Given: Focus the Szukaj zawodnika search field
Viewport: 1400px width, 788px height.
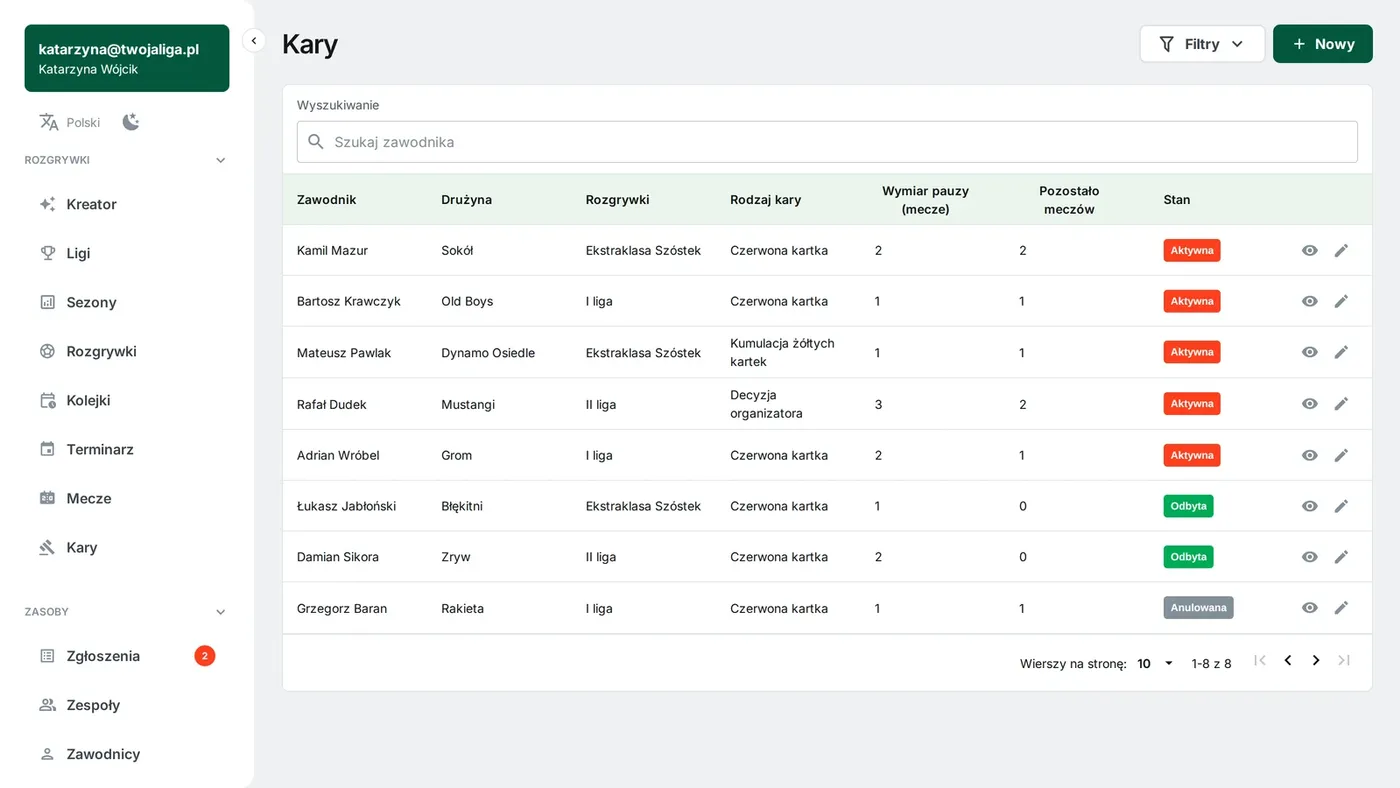Looking at the screenshot, I should tap(827, 142).
